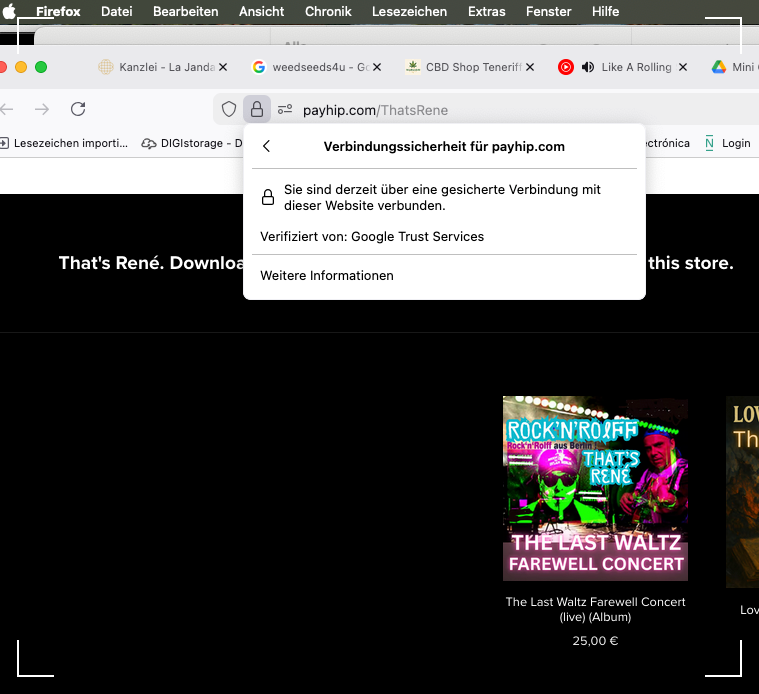Click the 25,00 € price
The width and height of the screenshot is (759, 694).
point(595,641)
